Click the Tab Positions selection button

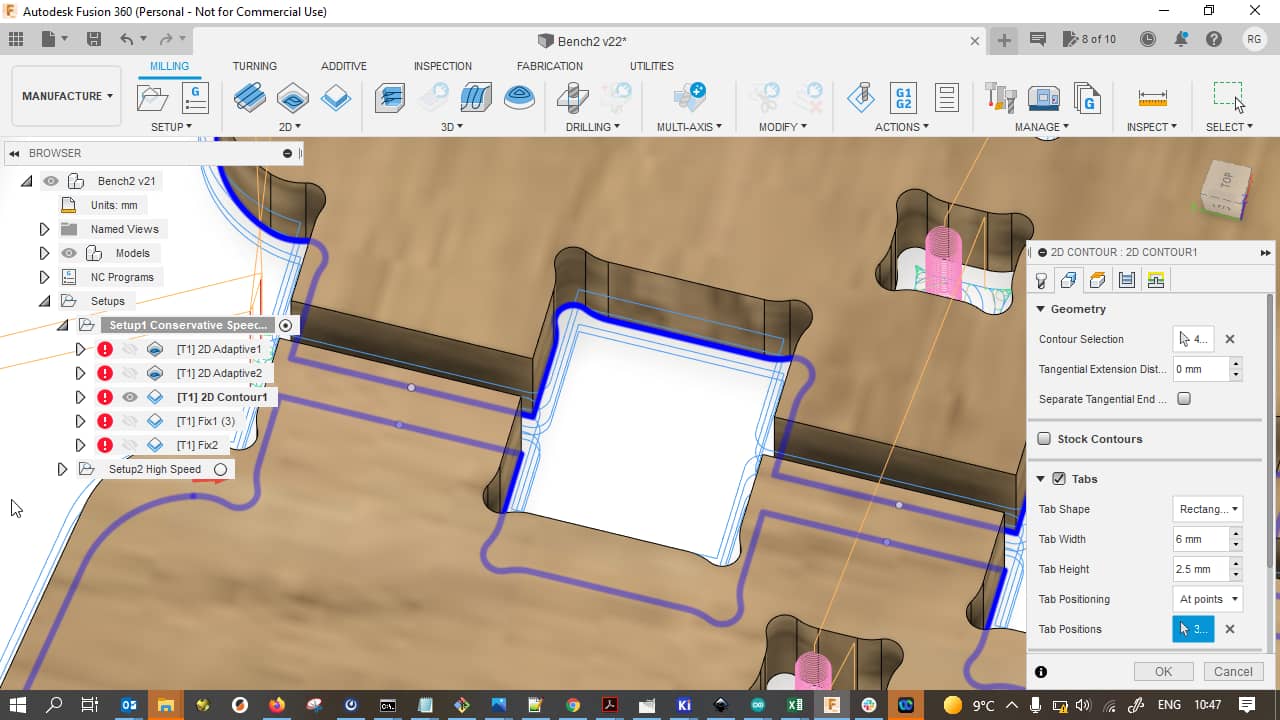point(1193,629)
